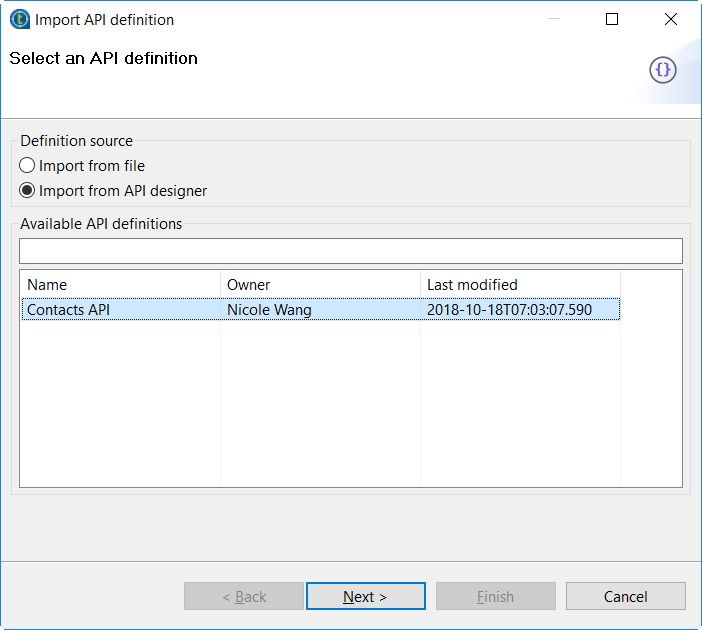Click the curly braces API definition icon
Screen dimensions: 702x630
[663, 69]
